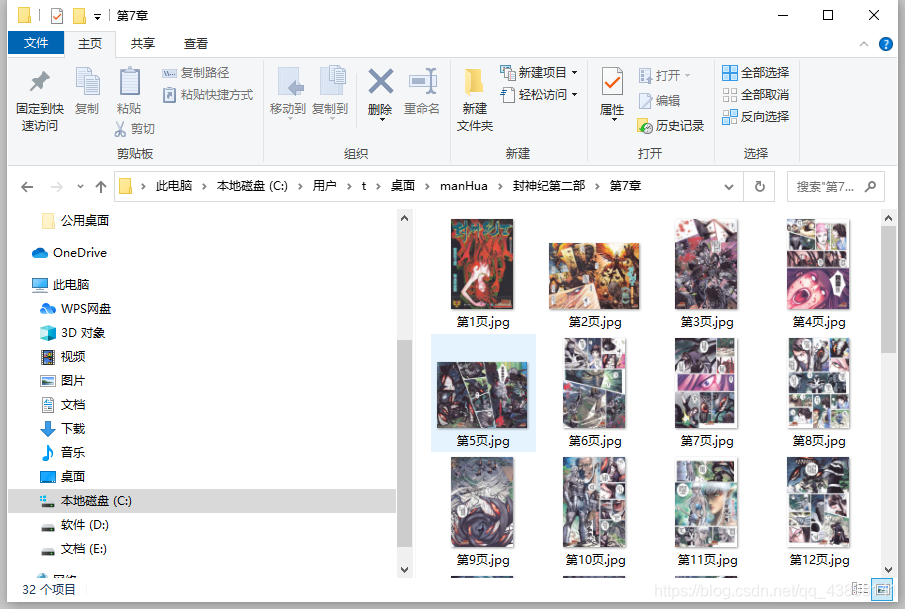This screenshot has width=905, height=609.
Task: Open the Quick Access Toolbar customize dropdown
Action: click(x=98, y=17)
